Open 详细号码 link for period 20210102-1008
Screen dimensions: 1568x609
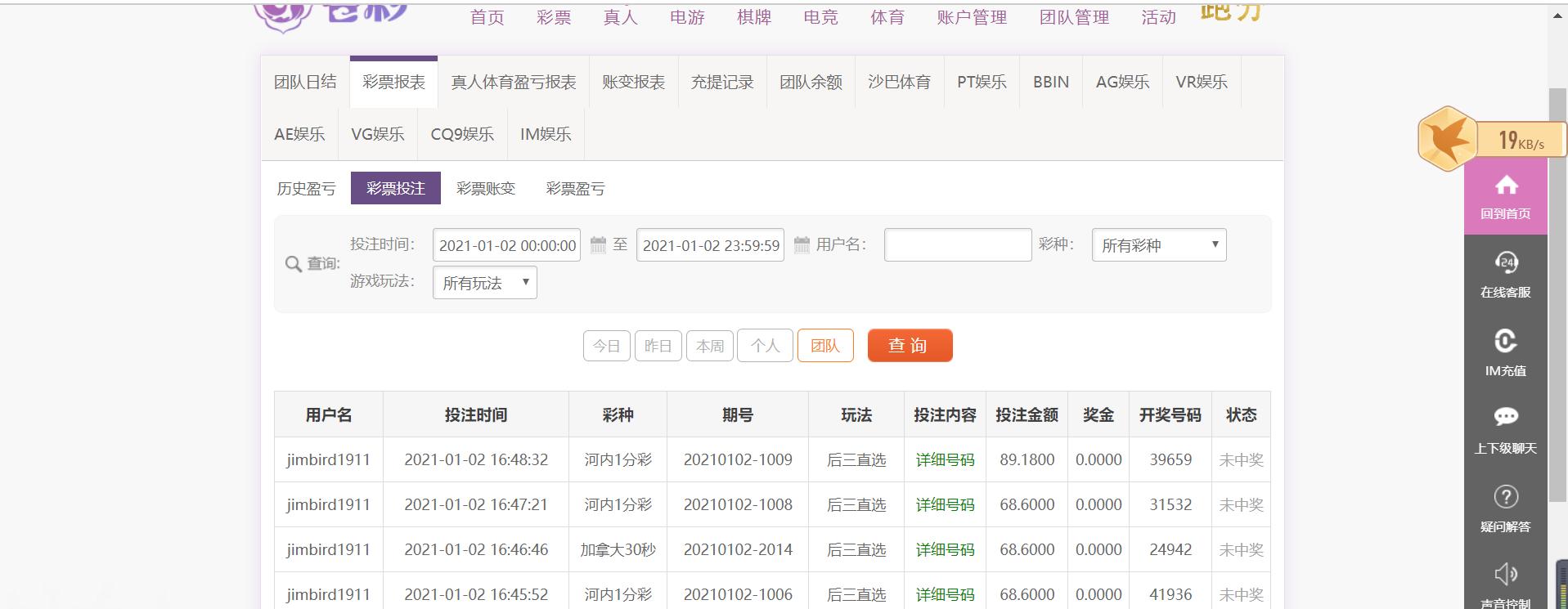click(945, 504)
